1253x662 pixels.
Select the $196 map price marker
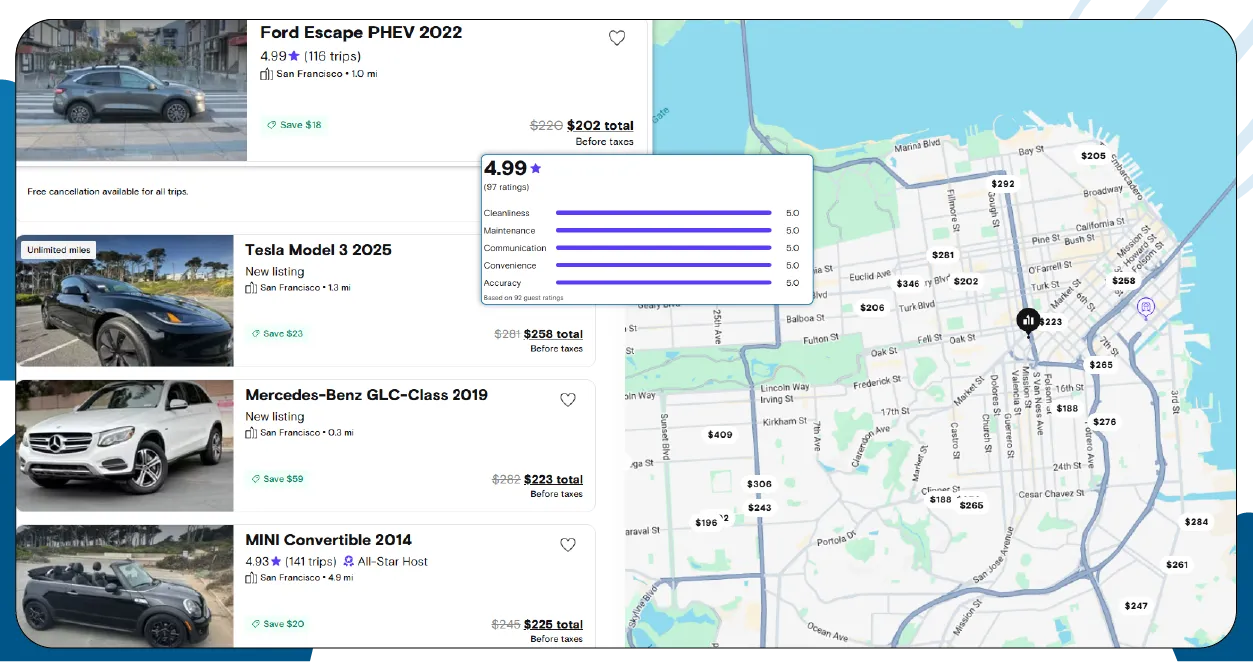706,523
